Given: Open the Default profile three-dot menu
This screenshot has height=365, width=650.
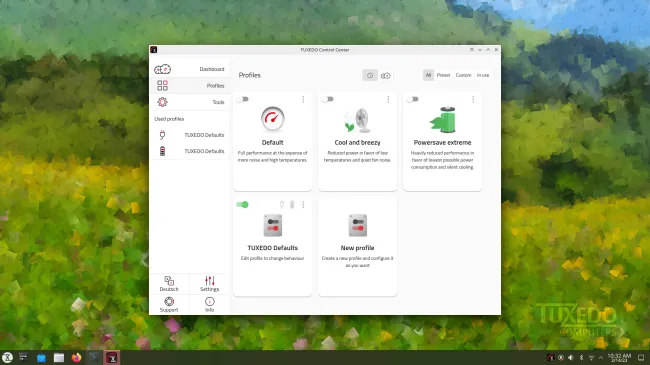Looking at the screenshot, I should tap(303, 99).
